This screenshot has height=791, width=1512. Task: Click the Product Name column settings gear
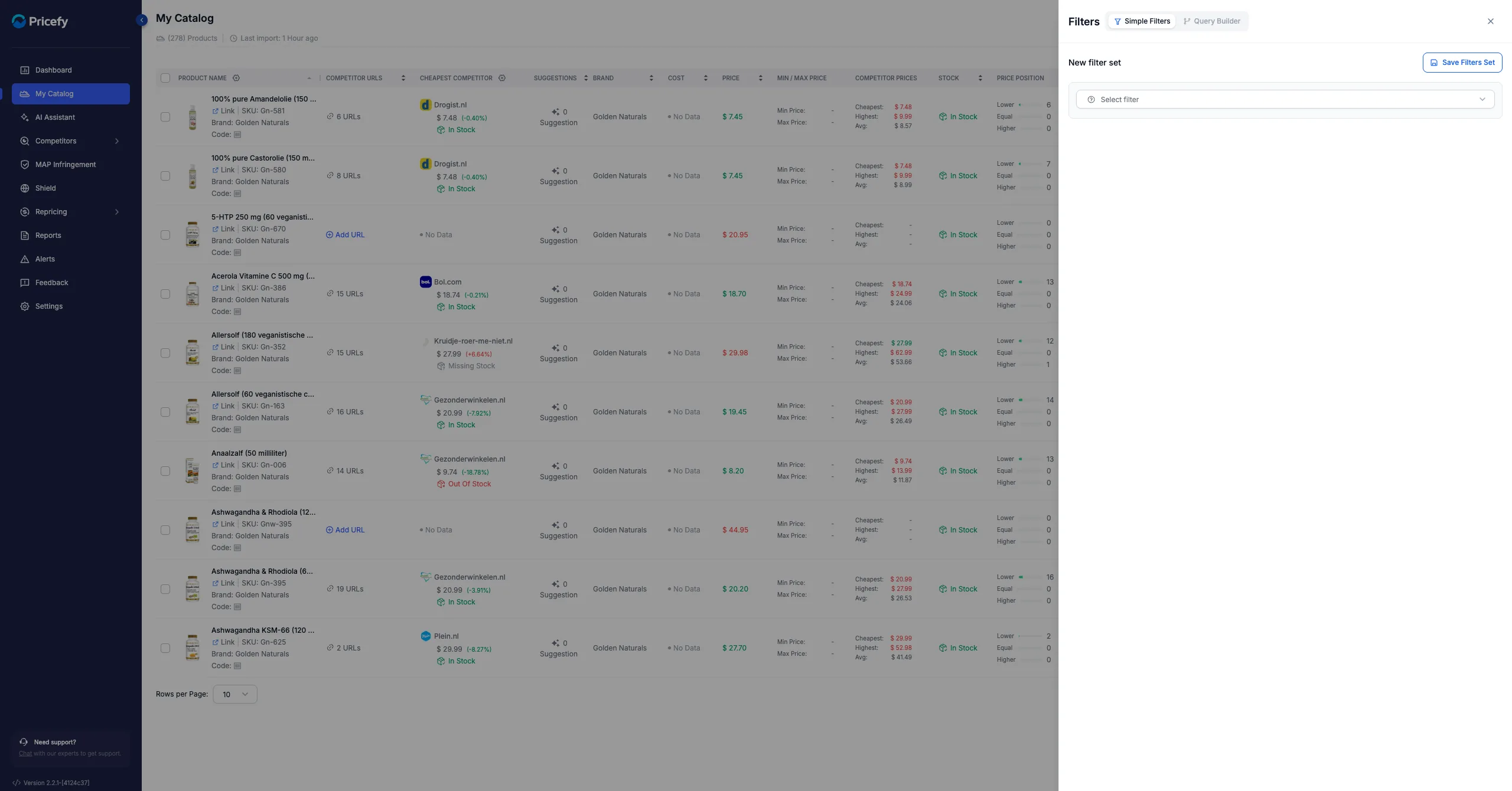(236, 78)
